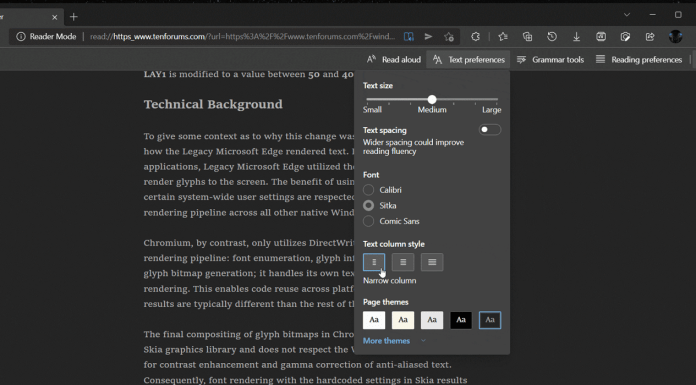Screen dimensions: 696x385
Task: Open Reading preferences
Action: point(639,60)
